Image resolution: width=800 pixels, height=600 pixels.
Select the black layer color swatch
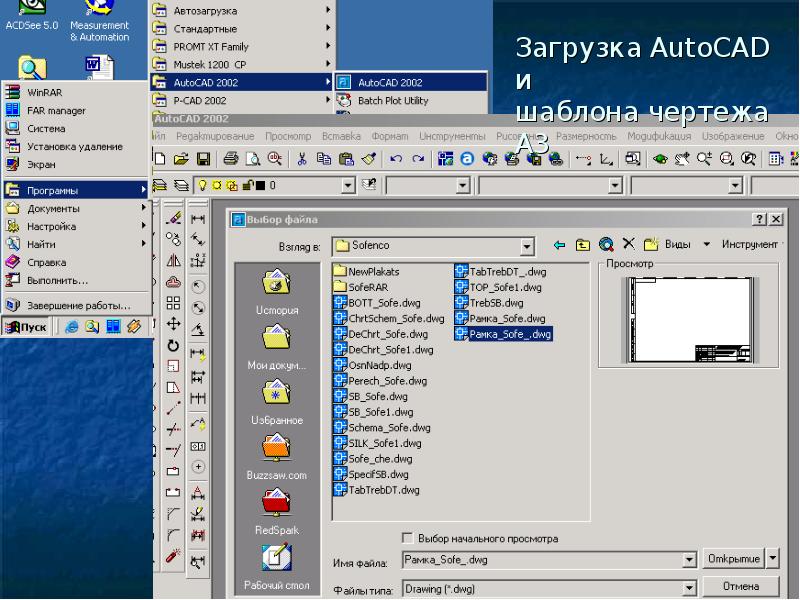[261, 185]
